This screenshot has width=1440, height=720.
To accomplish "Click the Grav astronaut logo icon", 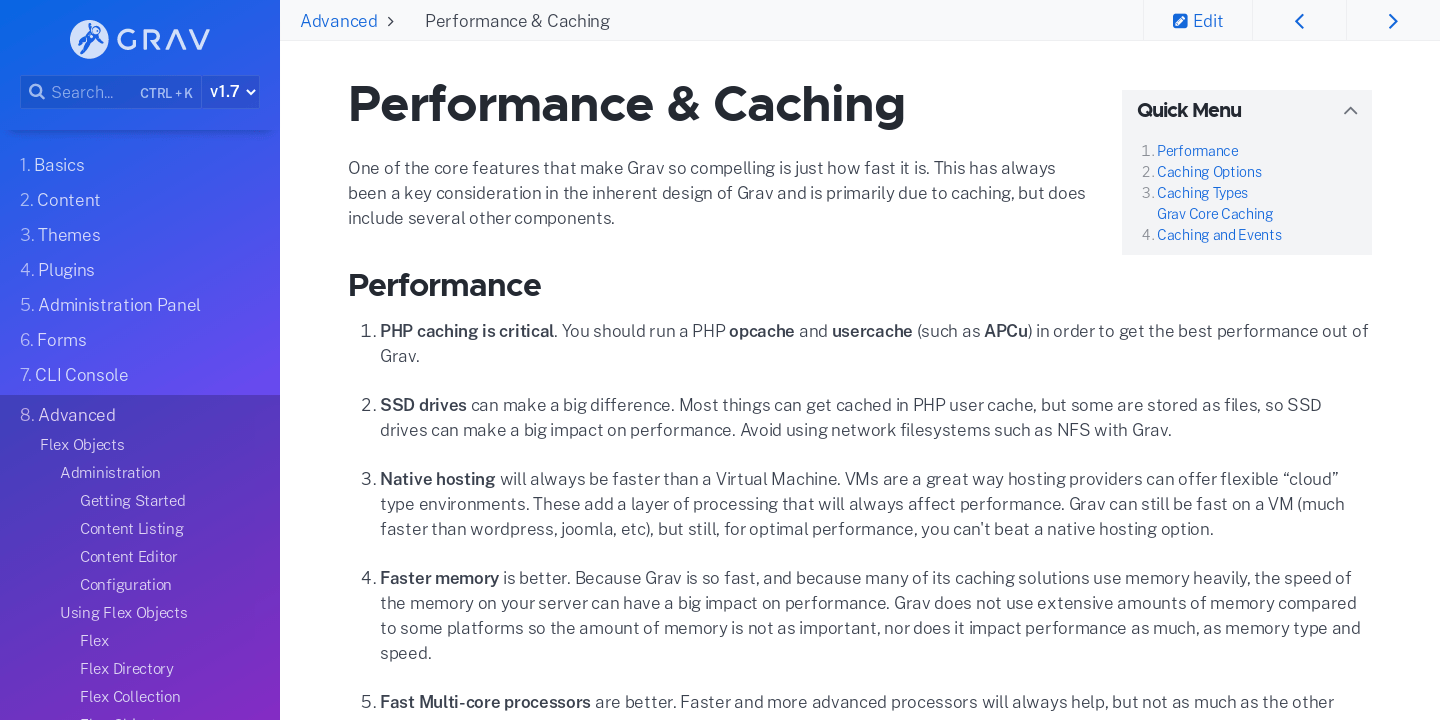I will click(x=89, y=39).
